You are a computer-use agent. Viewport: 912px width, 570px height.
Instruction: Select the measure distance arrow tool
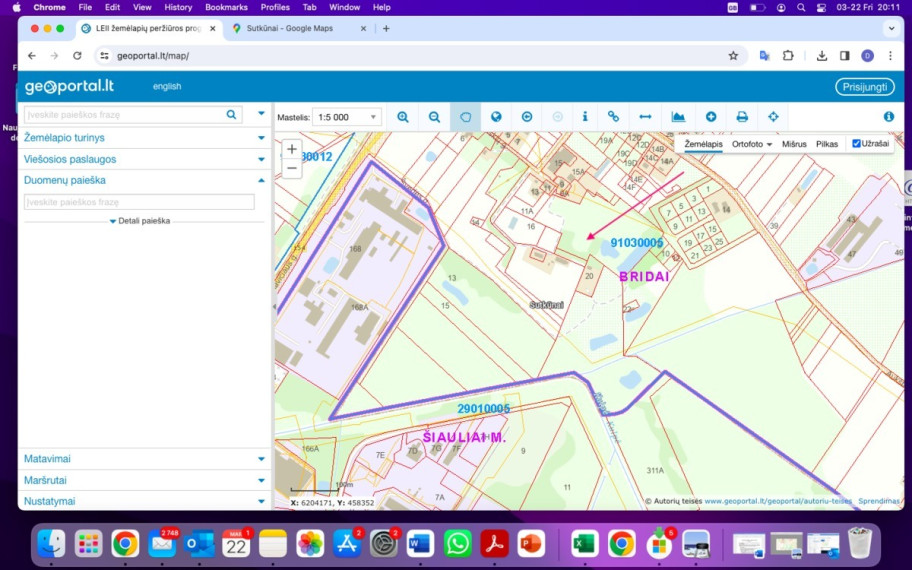[645, 117]
